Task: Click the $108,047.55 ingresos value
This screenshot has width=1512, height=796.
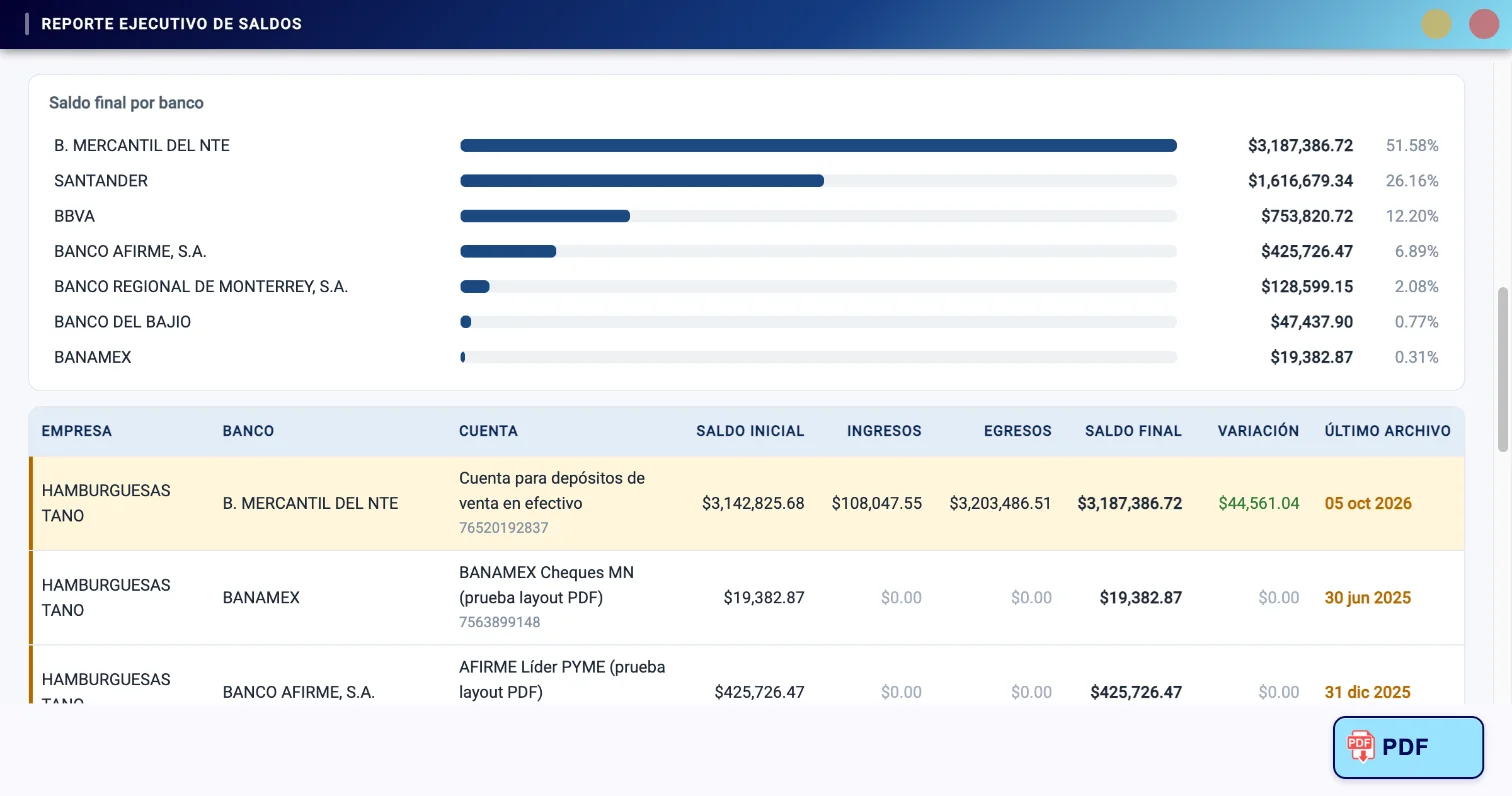Action: 877,503
